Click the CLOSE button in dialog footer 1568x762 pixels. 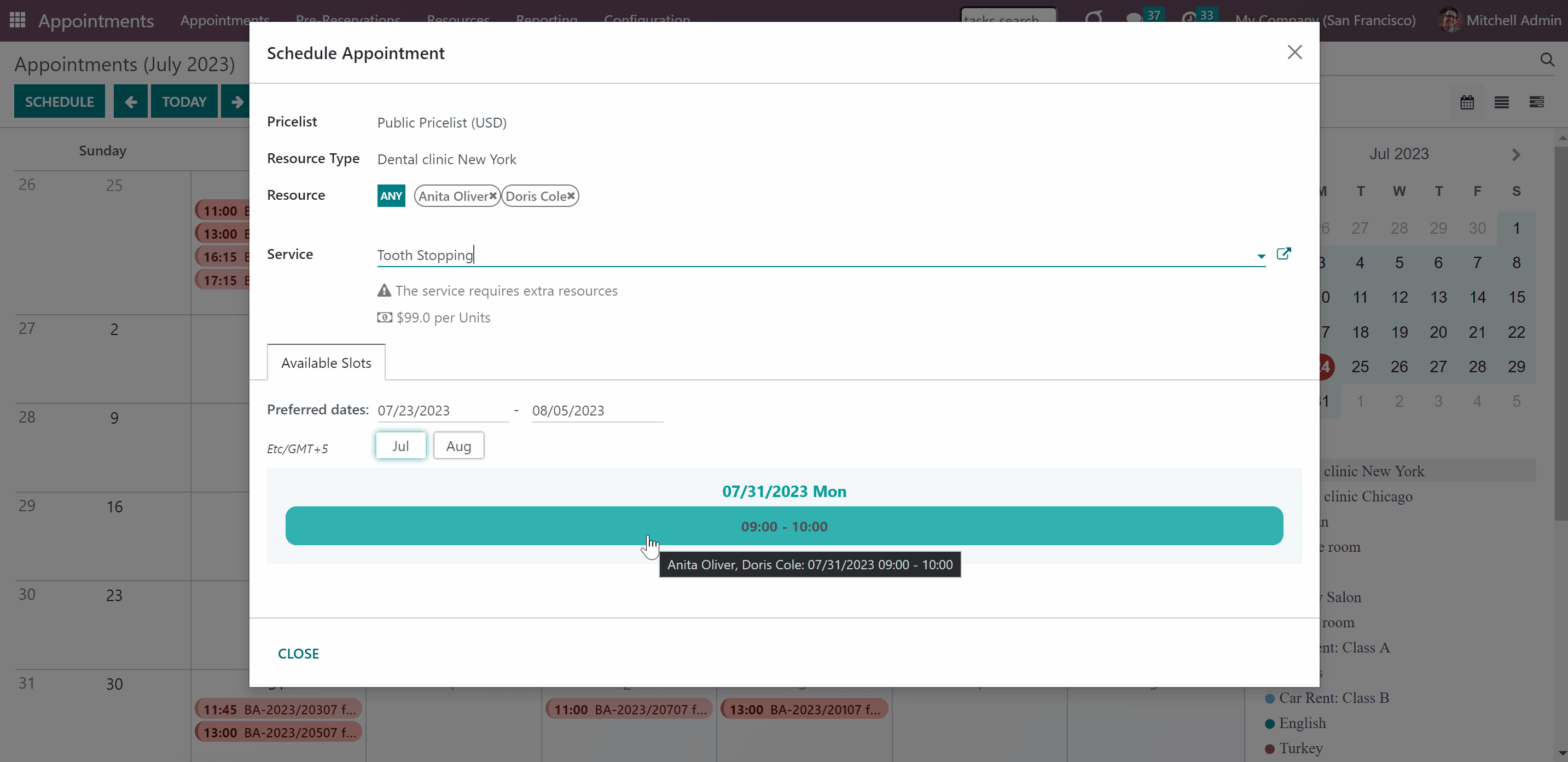tap(298, 654)
